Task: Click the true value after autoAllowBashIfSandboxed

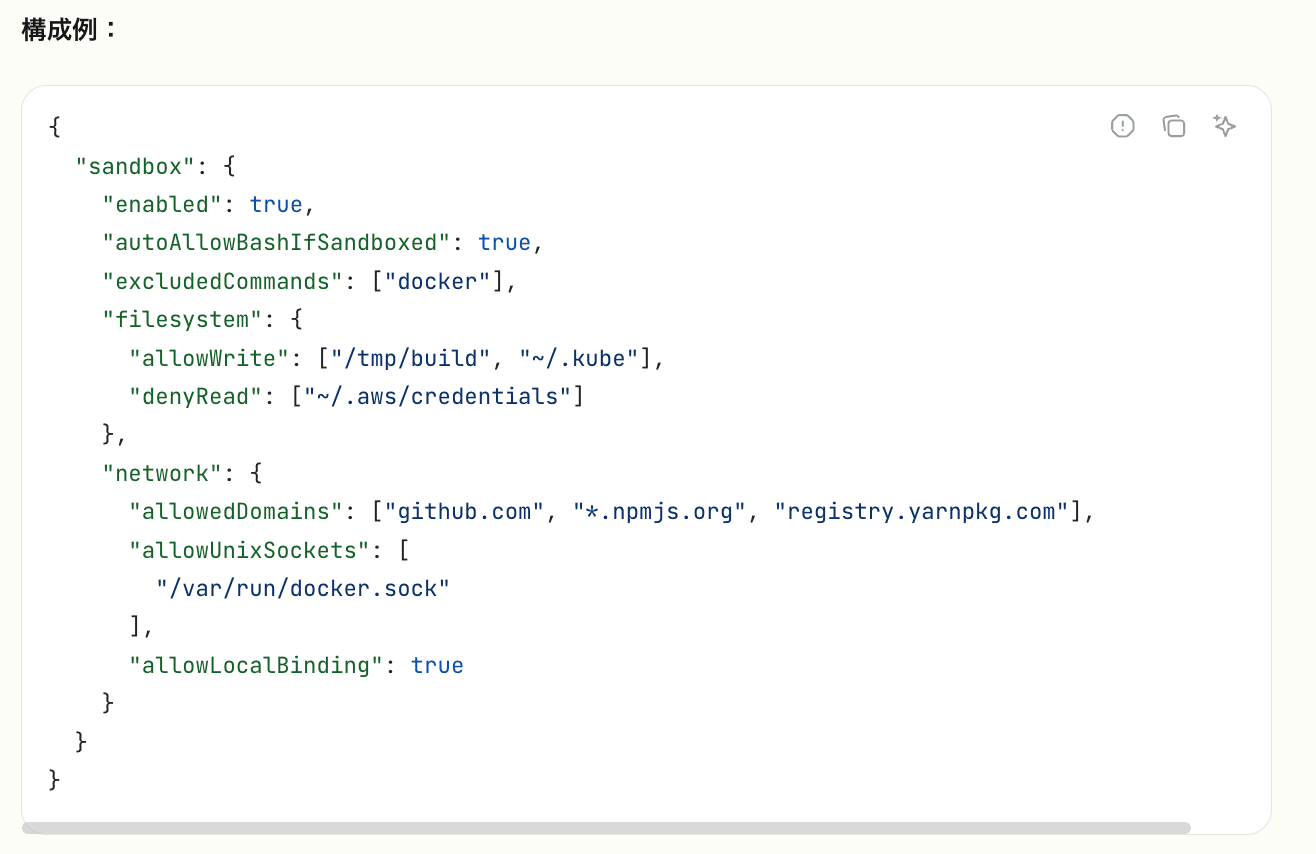Action: [504, 242]
